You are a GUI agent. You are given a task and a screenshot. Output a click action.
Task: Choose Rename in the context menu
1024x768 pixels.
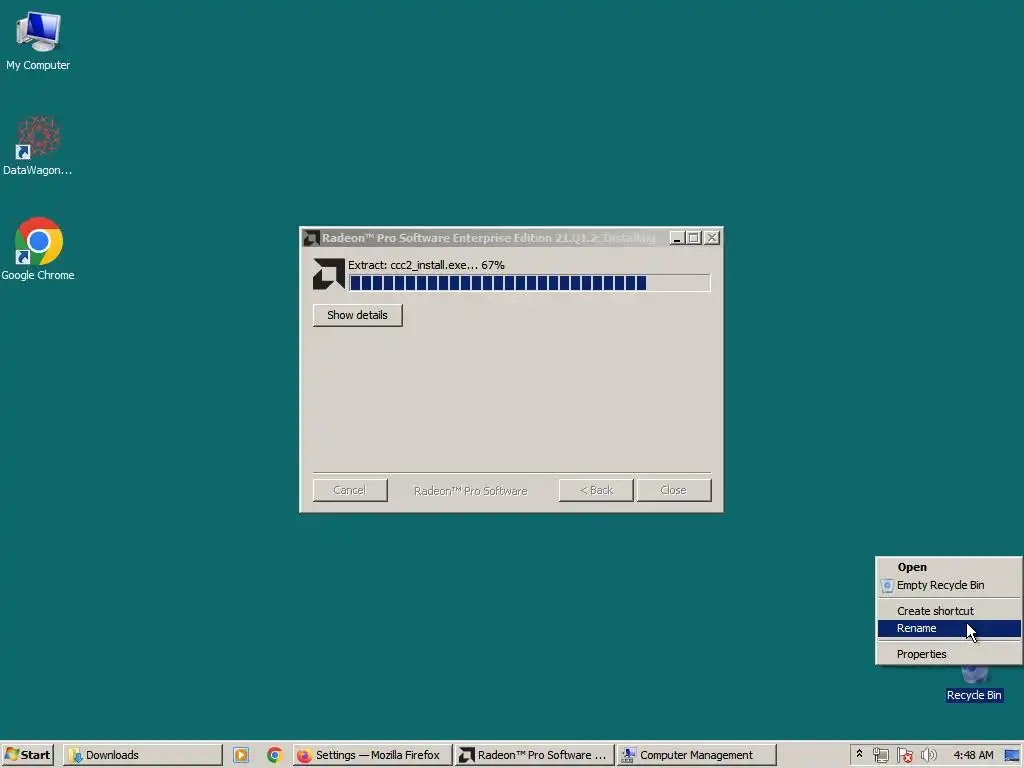948,628
